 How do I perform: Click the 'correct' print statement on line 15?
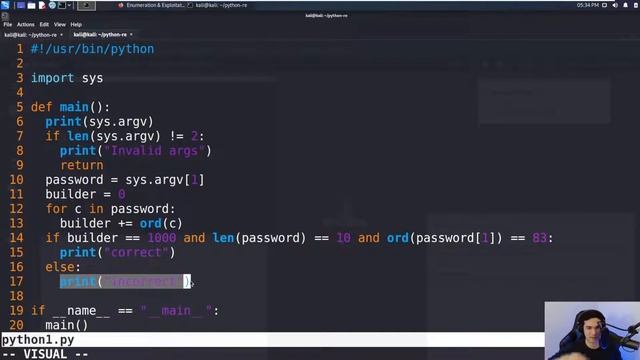point(118,252)
